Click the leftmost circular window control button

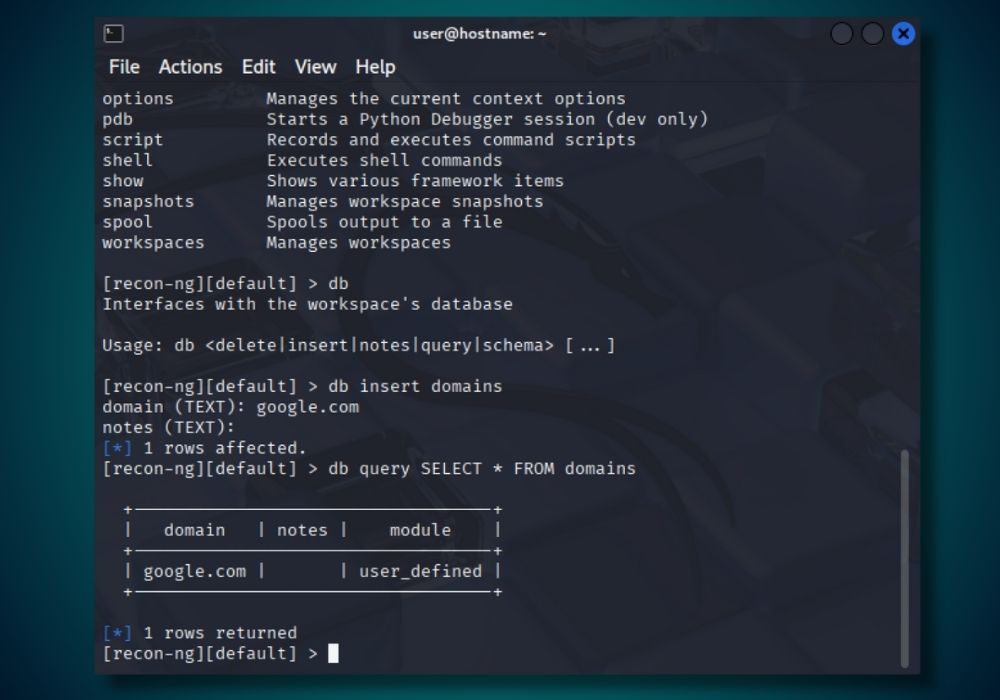coord(841,33)
